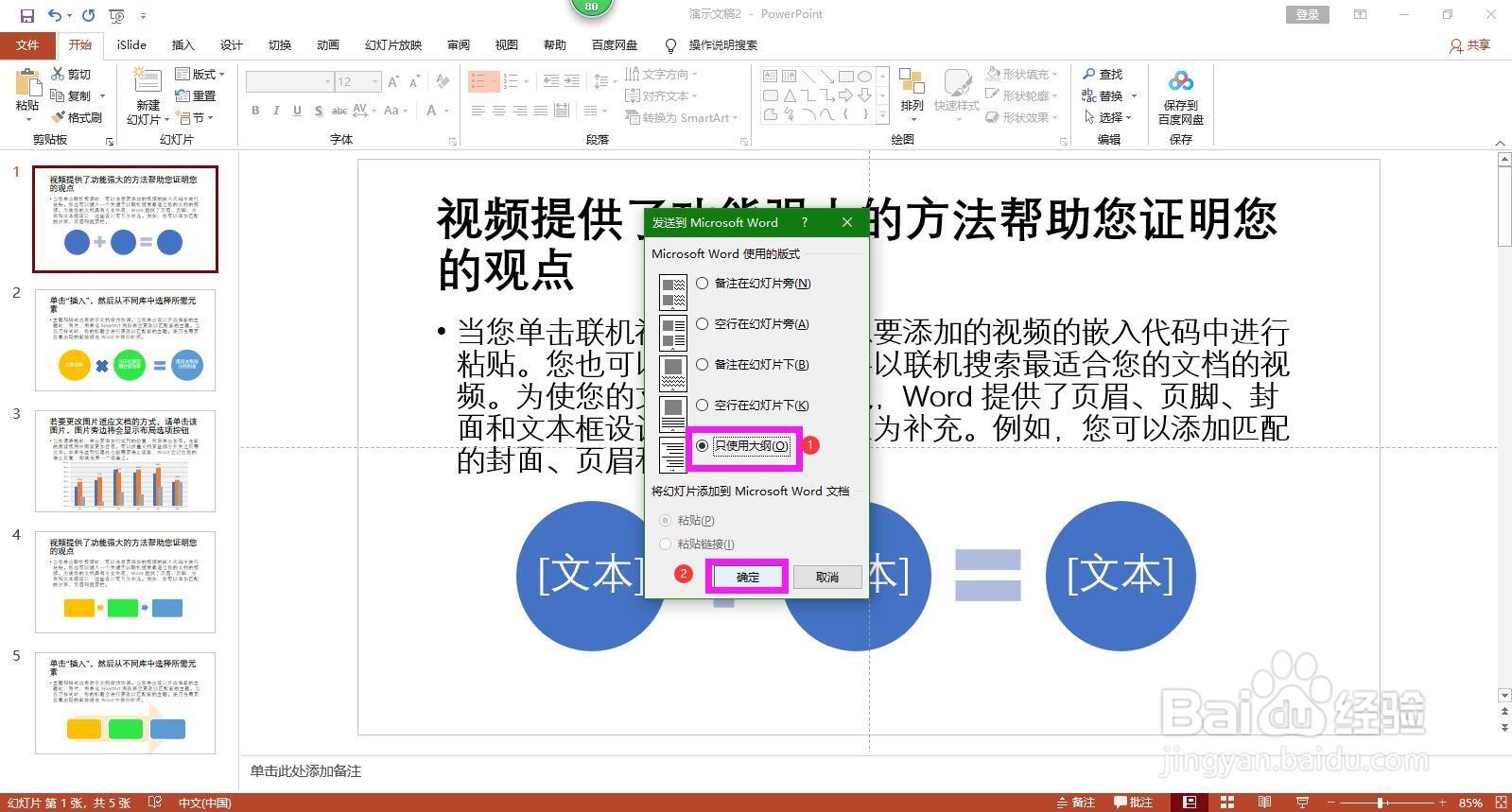Image resolution: width=1512 pixels, height=812 pixels.
Task: Select the 粘贴(P) radio option
Action: [666, 520]
